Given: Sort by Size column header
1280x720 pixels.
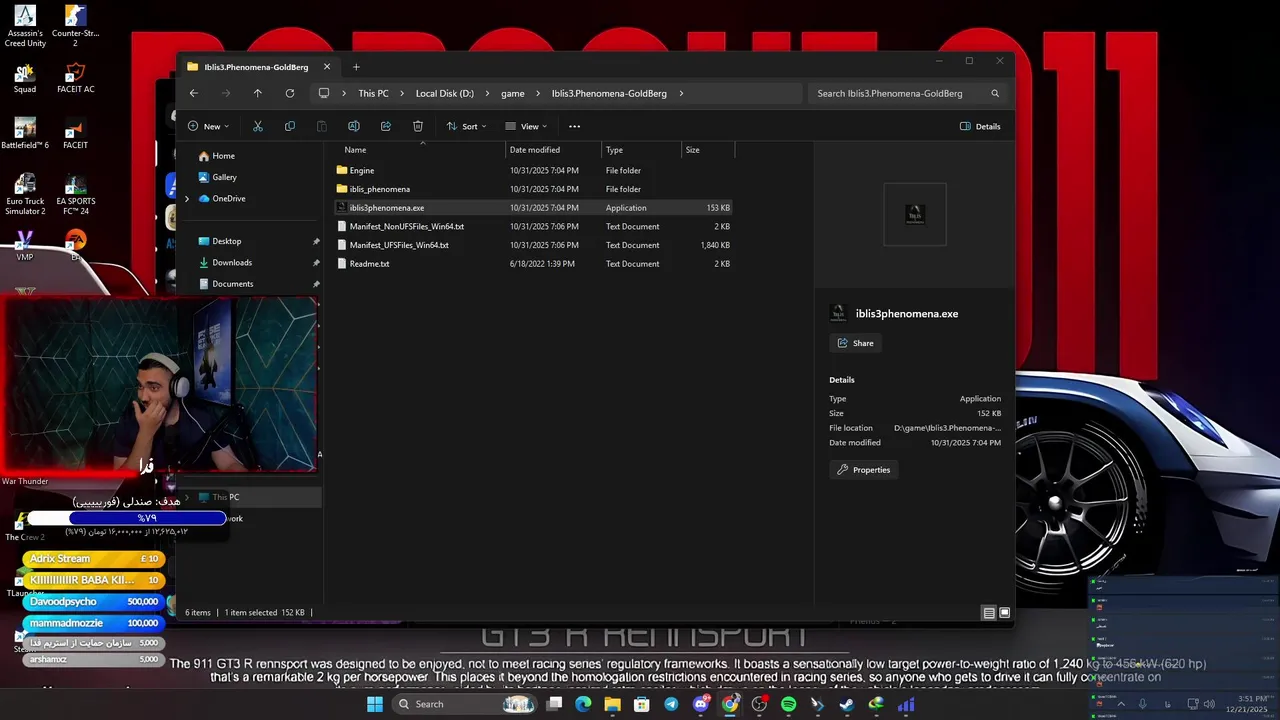Looking at the screenshot, I should pos(707,150).
